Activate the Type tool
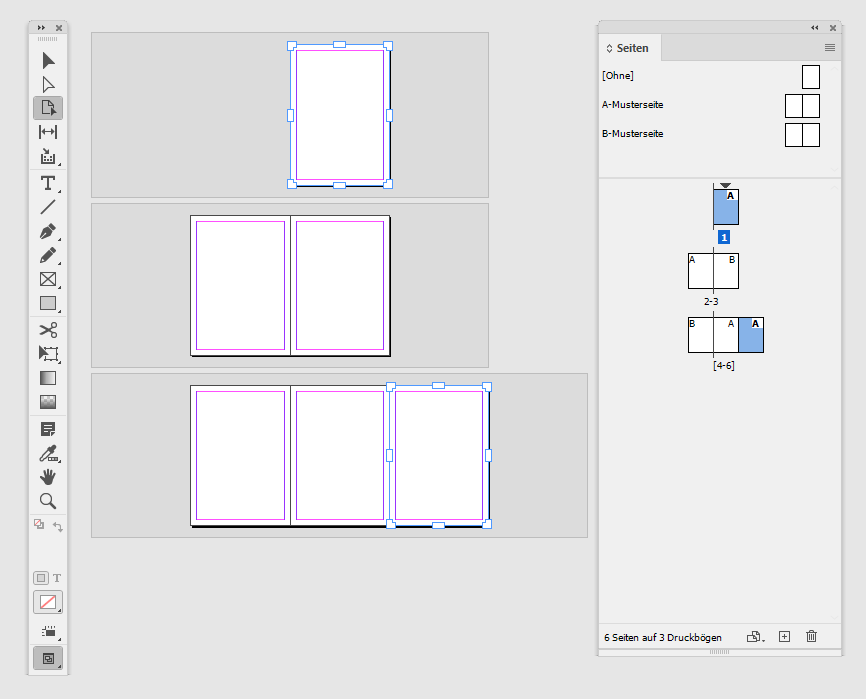This screenshot has width=866, height=699. coord(46,183)
